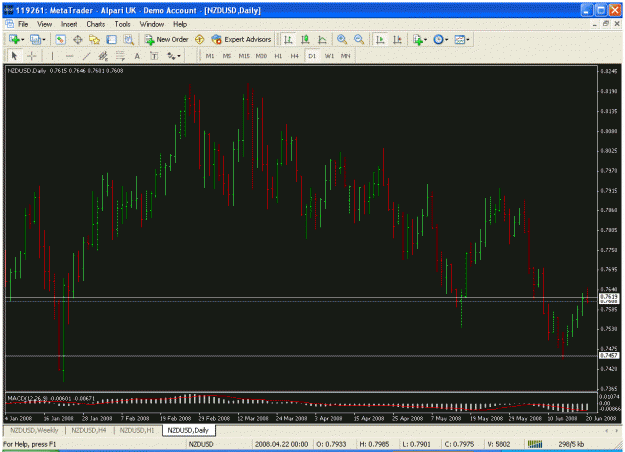The width and height of the screenshot is (625, 452).
Task: Open the Tools menu
Action: (122, 24)
